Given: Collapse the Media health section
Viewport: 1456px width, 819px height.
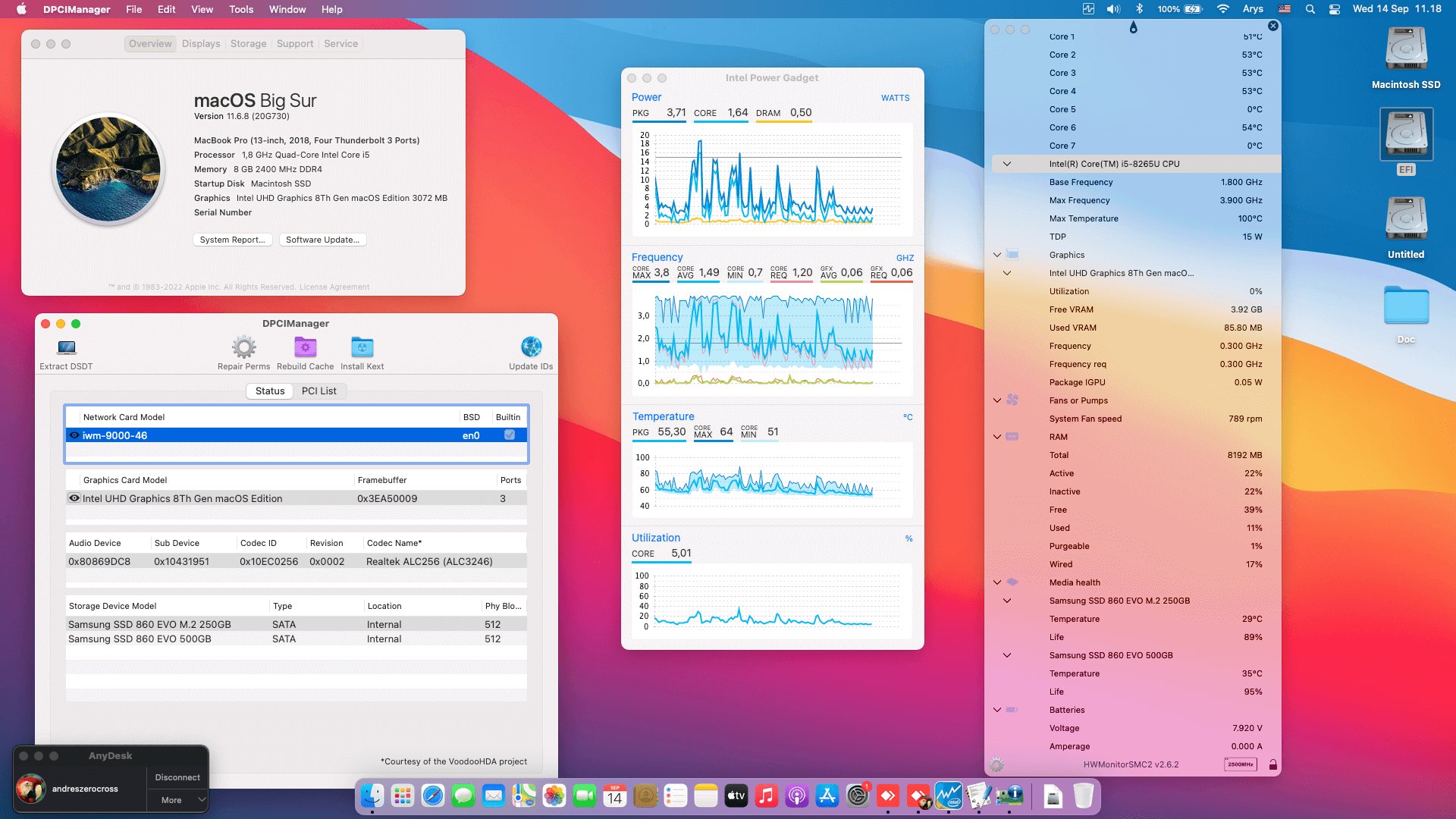Looking at the screenshot, I should (997, 582).
